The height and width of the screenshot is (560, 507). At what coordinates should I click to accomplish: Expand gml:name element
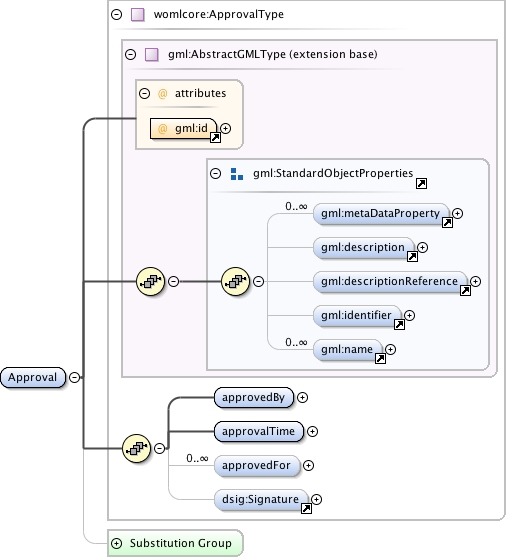coord(390,349)
